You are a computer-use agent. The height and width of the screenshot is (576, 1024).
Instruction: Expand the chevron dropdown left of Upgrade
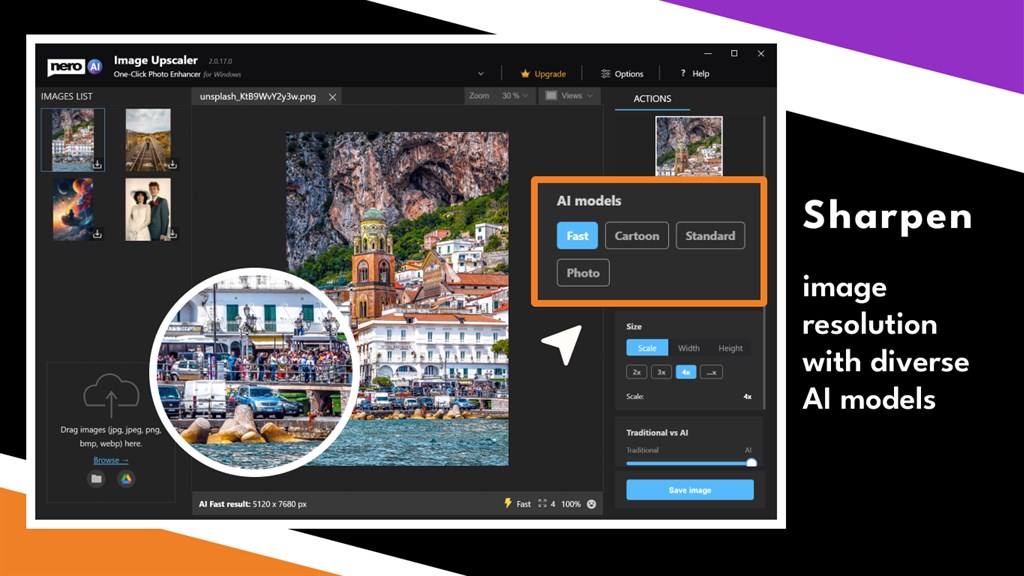[481, 74]
